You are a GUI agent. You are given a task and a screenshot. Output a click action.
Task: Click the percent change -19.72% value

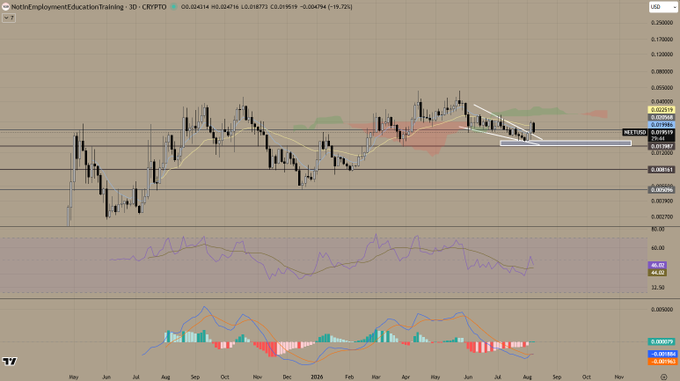[x=341, y=7]
